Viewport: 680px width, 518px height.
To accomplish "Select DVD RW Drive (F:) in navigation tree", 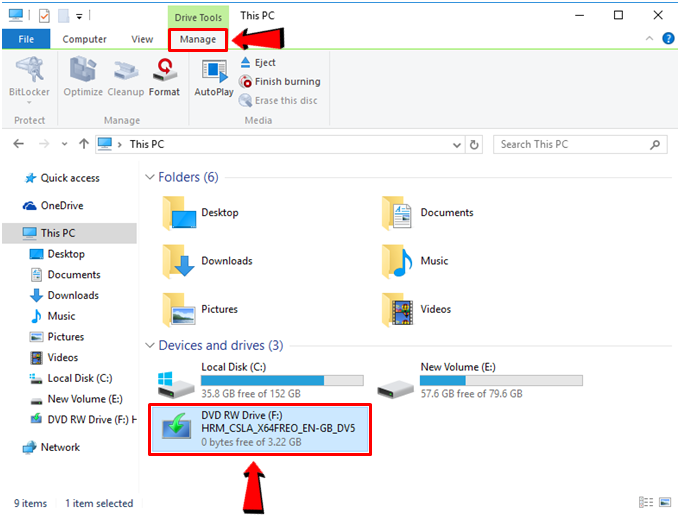I will [x=83, y=420].
